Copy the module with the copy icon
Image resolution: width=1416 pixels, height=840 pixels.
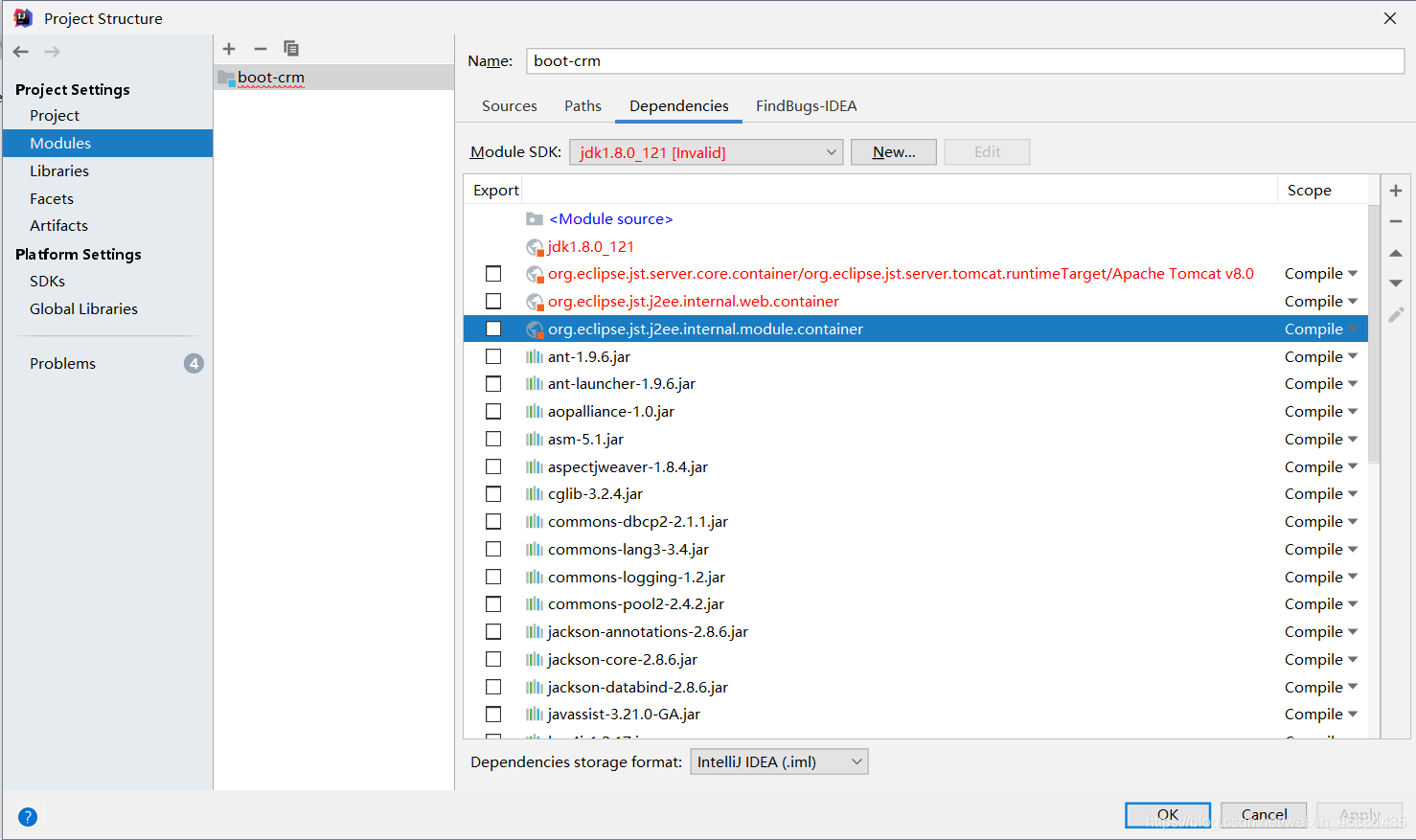click(x=291, y=49)
